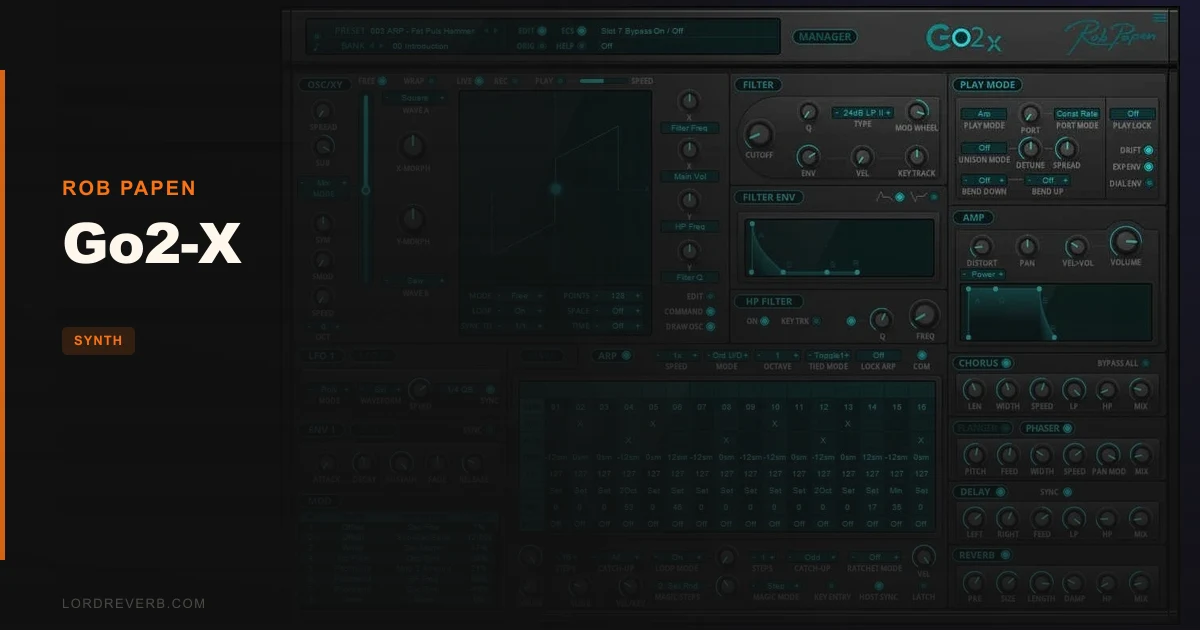Click the unison SPREAD knob in Play Mode
Screen dimensions: 1200x630
tap(1066, 148)
